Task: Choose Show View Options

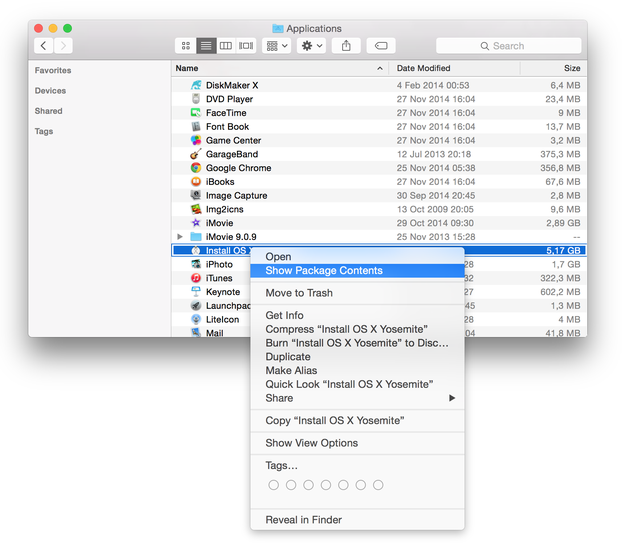Action: coord(357,443)
